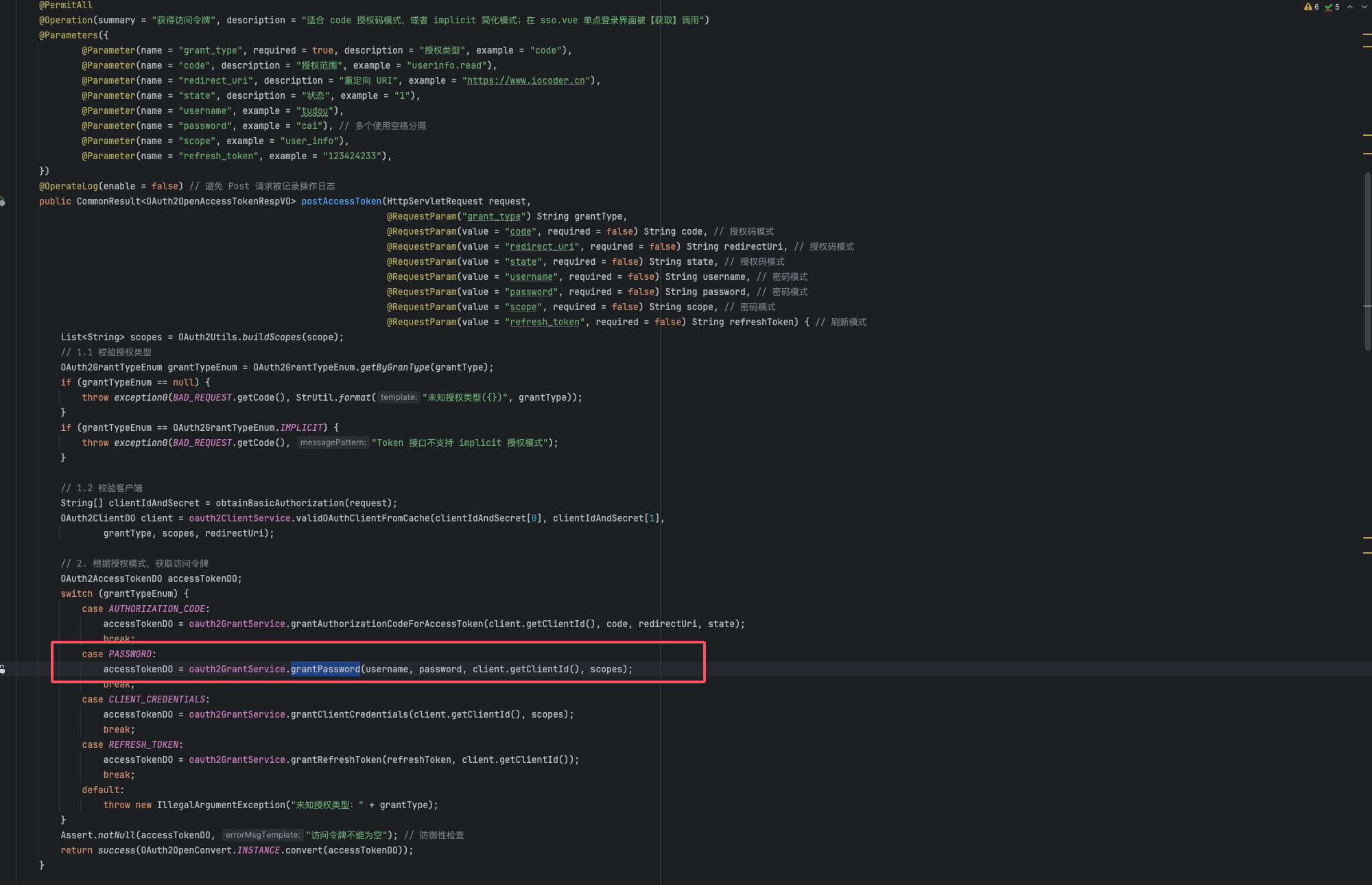Click the buildScopes static method call
The height and width of the screenshot is (885, 1372).
coord(272,338)
